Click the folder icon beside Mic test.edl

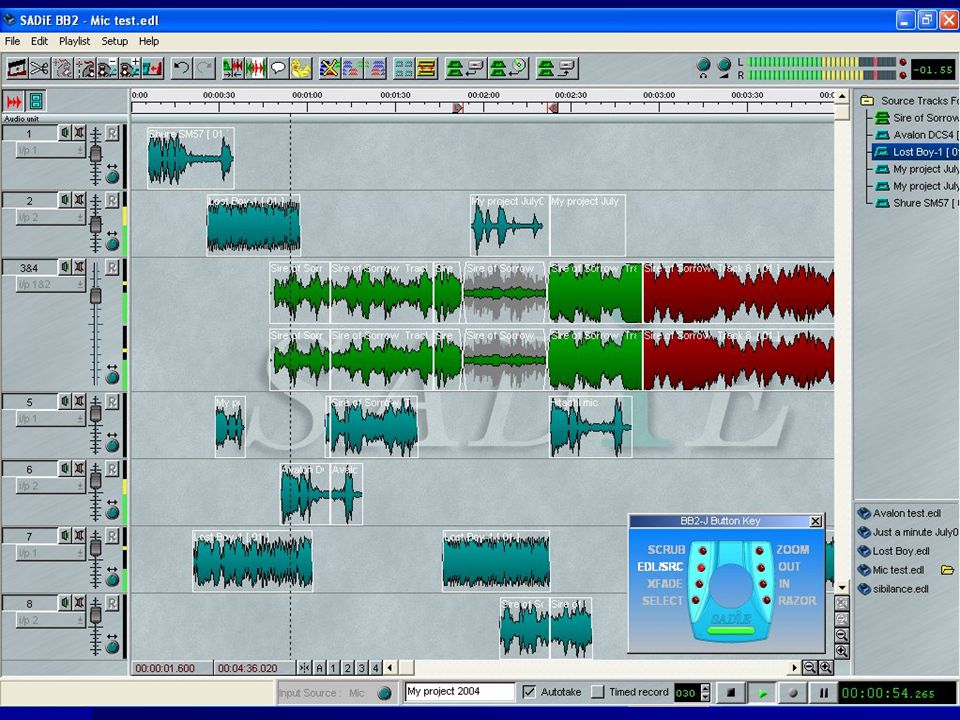(x=948, y=570)
